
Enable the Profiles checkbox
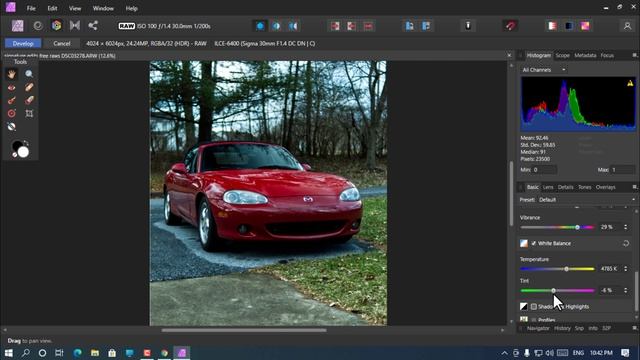pyautogui.click(x=533, y=320)
